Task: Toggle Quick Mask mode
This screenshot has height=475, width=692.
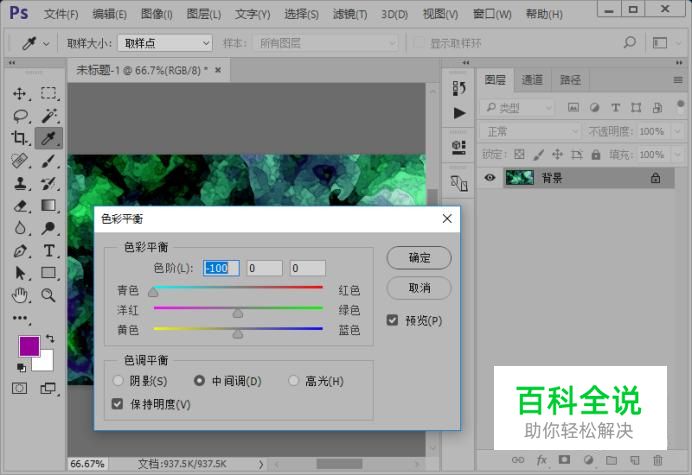Action: click(19, 388)
